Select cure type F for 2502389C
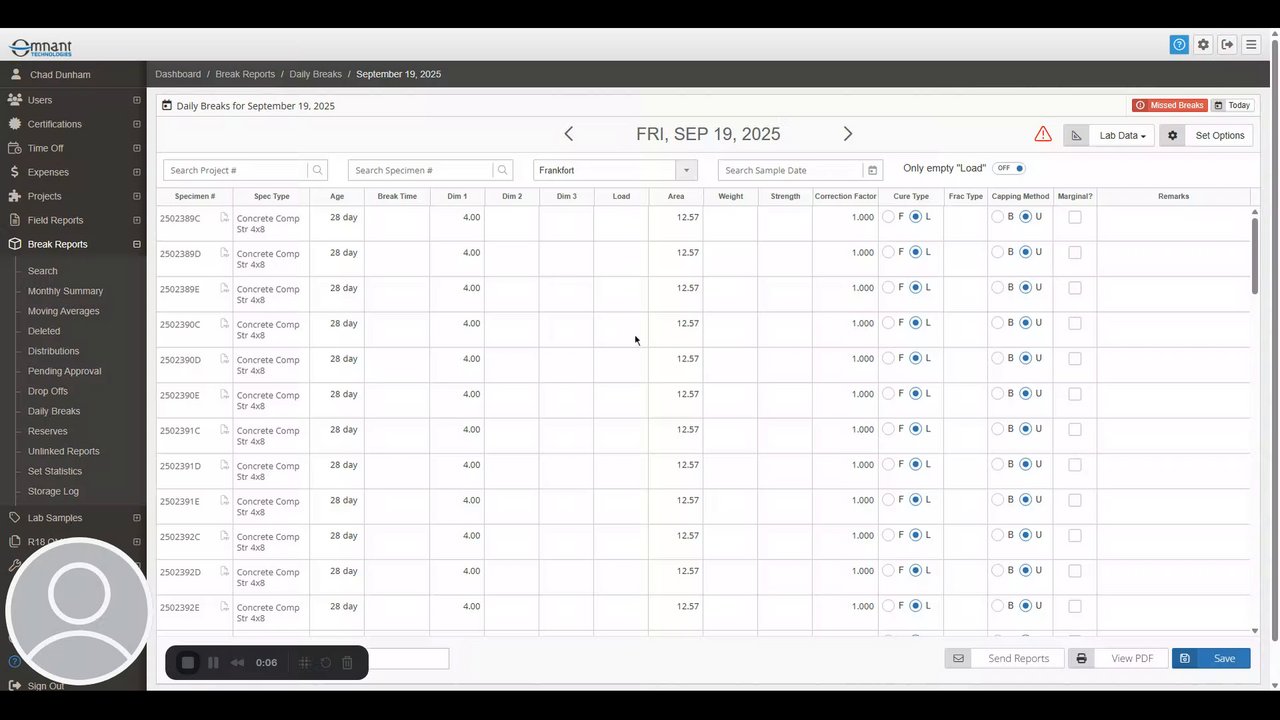This screenshot has width=1280, height=720. pyautogui.click(x=888, y=217)
